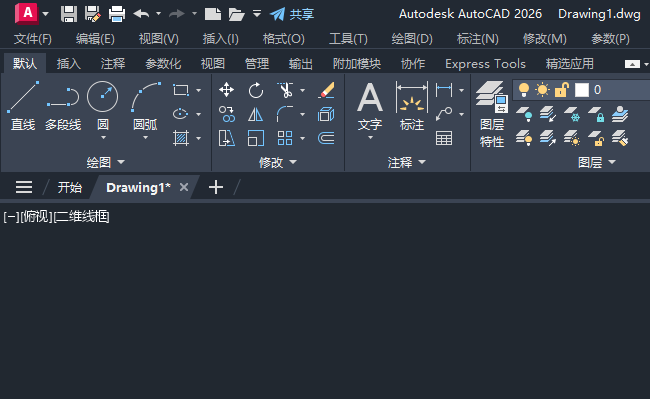Open the Undo history dropdown arrow

pyautogui.click(x=158, y=14)
